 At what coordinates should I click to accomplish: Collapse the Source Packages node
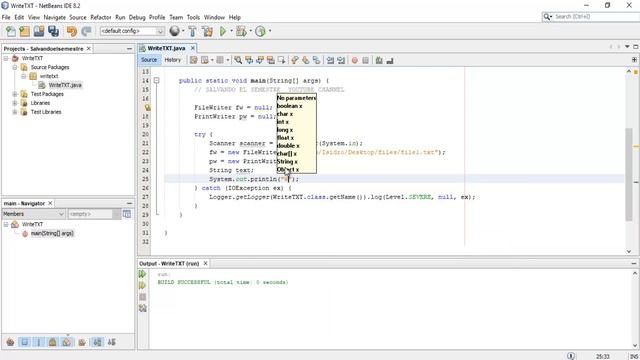(15, 67)
